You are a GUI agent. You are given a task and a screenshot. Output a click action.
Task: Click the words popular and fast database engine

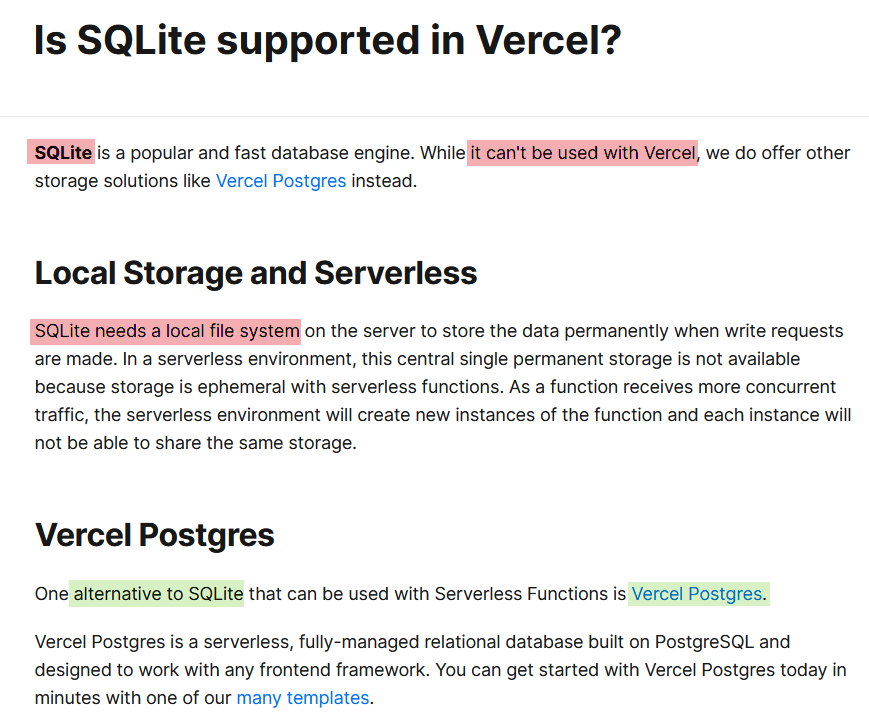point(272,153)
